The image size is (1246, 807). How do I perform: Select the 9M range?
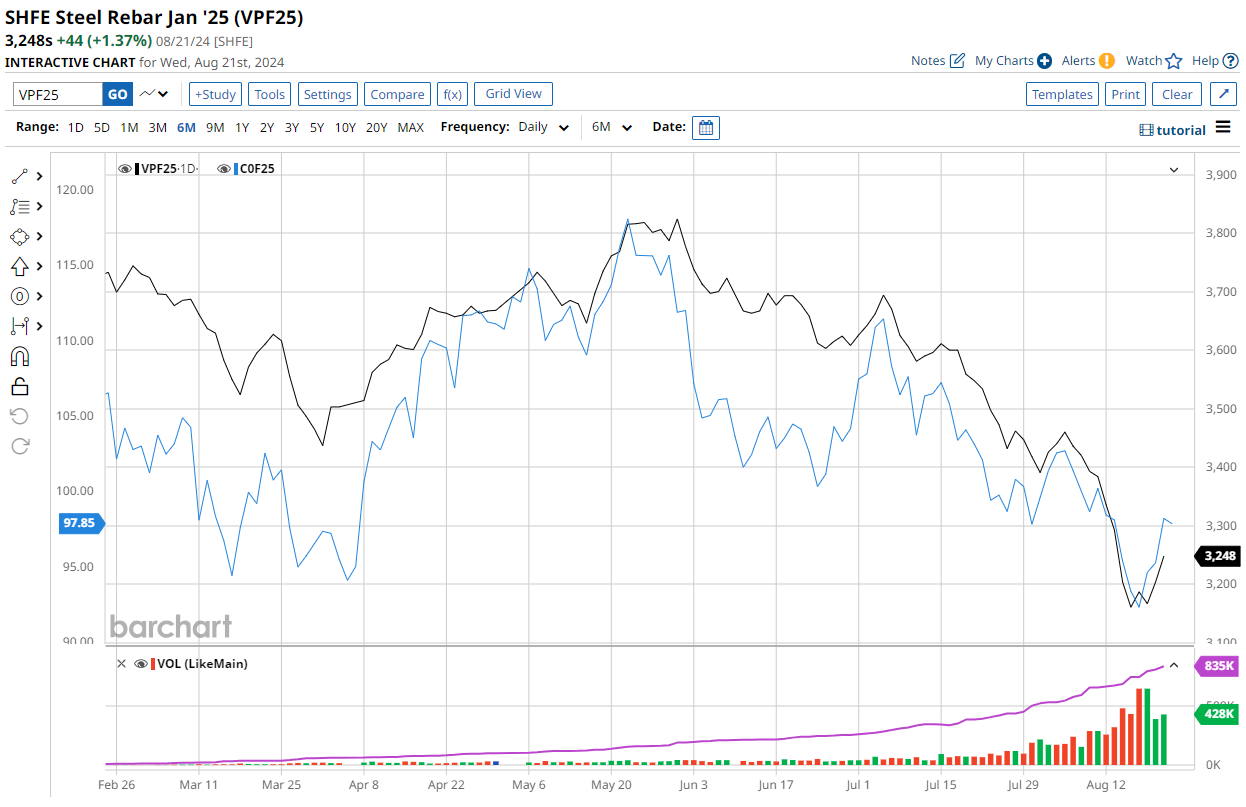(x=215, y=127)
